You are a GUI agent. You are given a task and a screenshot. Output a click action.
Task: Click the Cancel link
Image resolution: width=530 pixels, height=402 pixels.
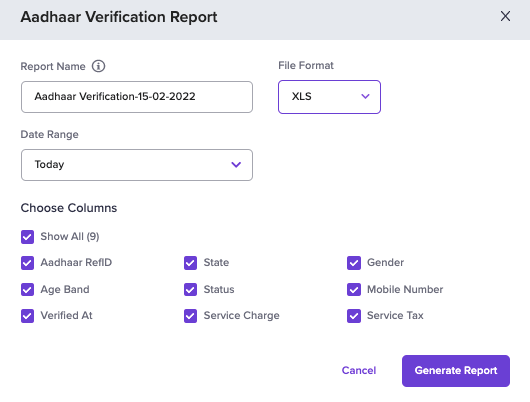click(x=359, y=370)
